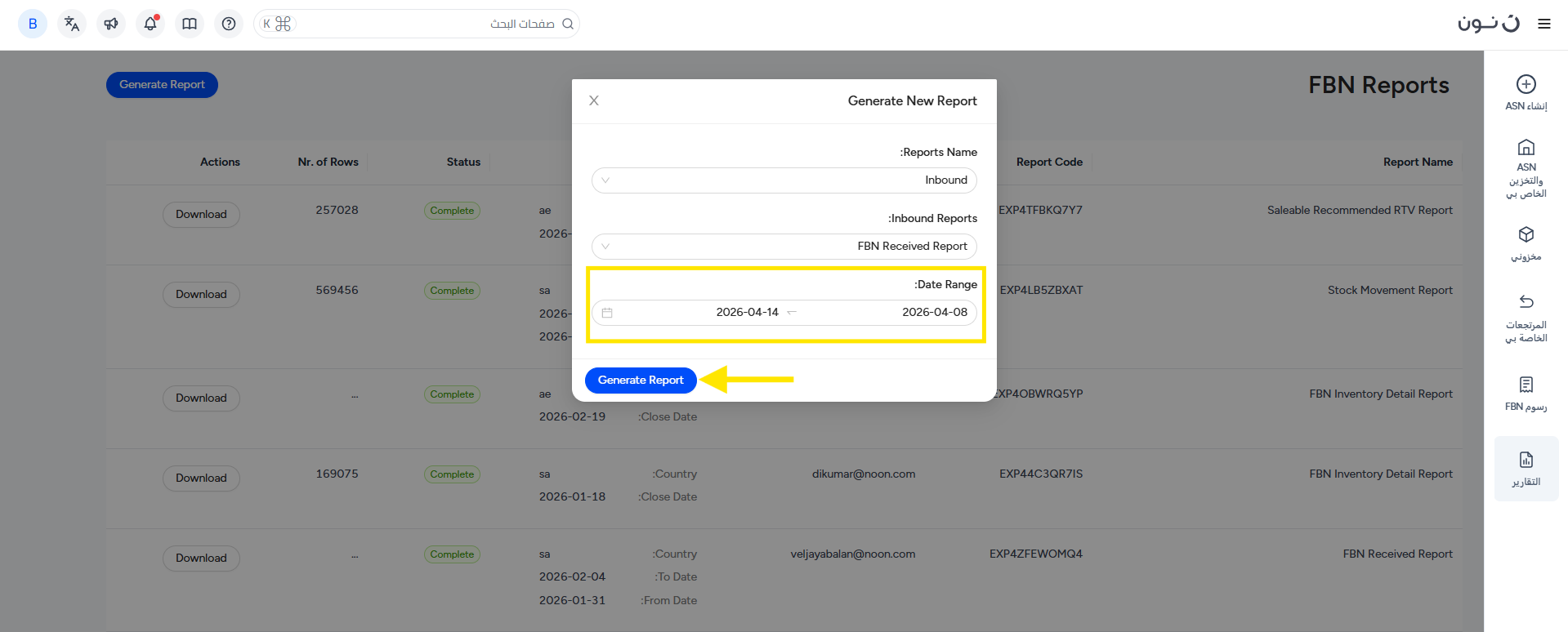Viewport: 1568px width, 632px height.
Task: Open the inventory box icon in sidebar
Action: pyautogui.click(x=1526, y=235)
